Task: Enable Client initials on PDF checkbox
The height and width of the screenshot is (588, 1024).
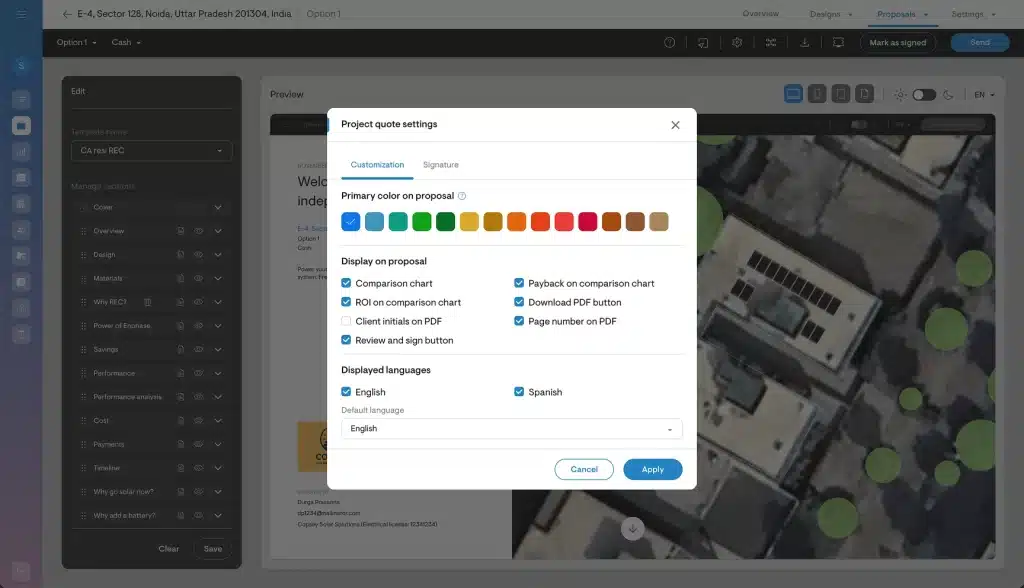Action: tap(346, 322)
